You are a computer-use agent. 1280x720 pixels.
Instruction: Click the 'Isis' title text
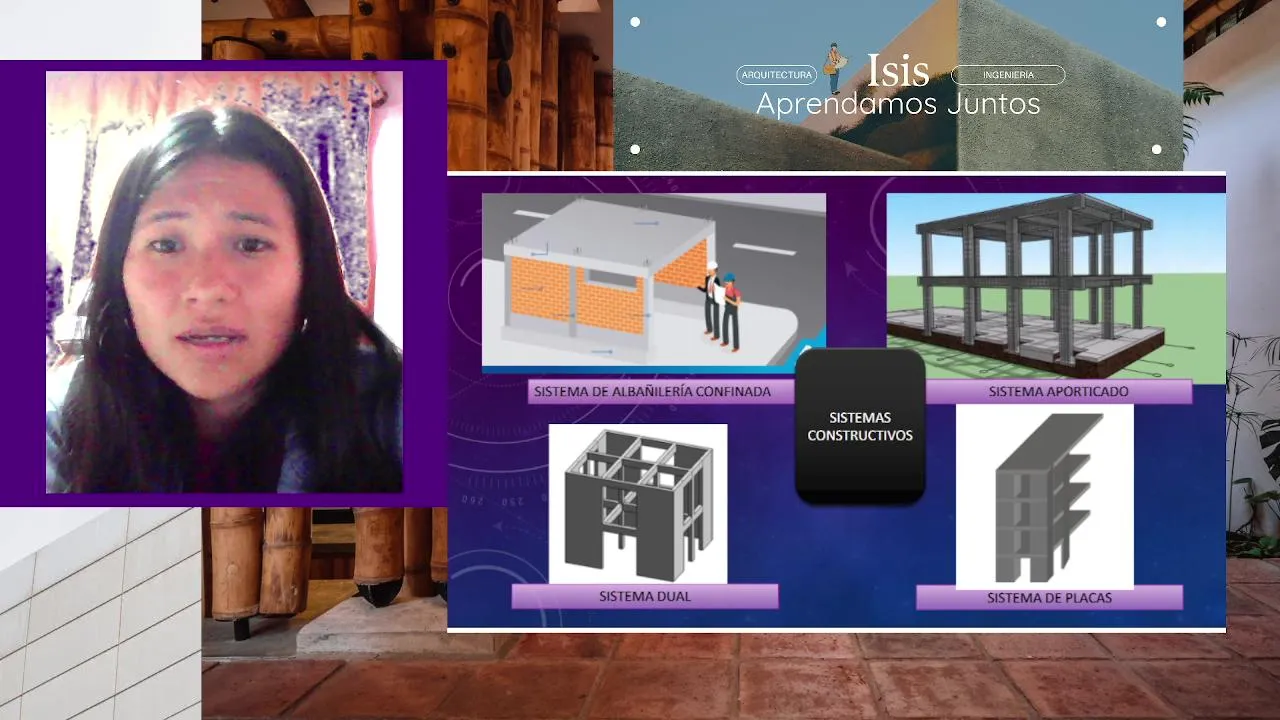[898, 70]
